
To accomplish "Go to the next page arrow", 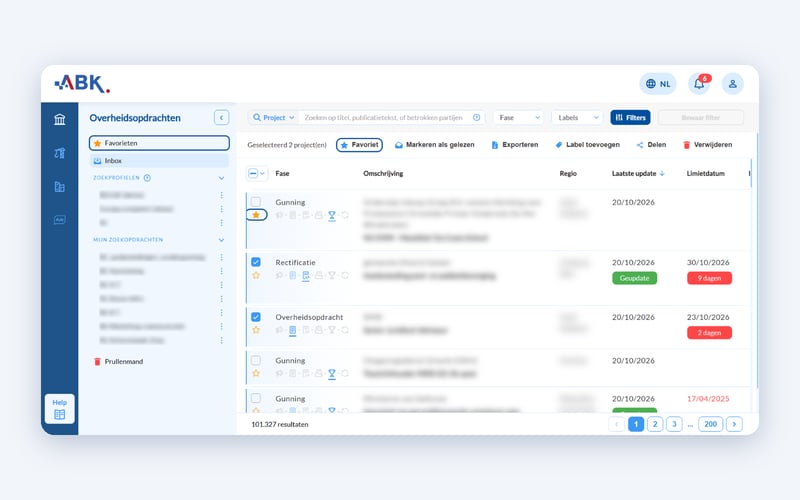I will 734,424.
